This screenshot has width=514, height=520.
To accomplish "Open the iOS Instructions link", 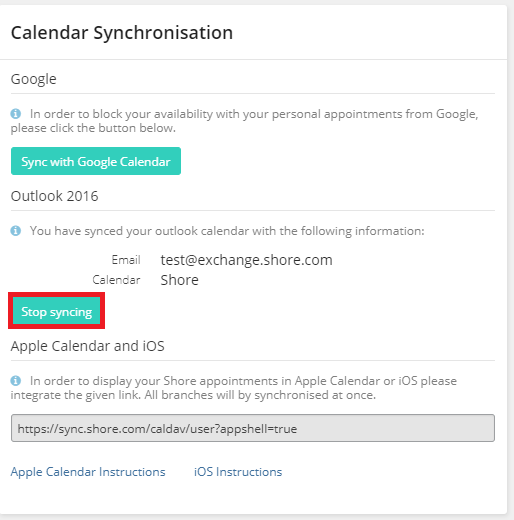I will 238,472.
